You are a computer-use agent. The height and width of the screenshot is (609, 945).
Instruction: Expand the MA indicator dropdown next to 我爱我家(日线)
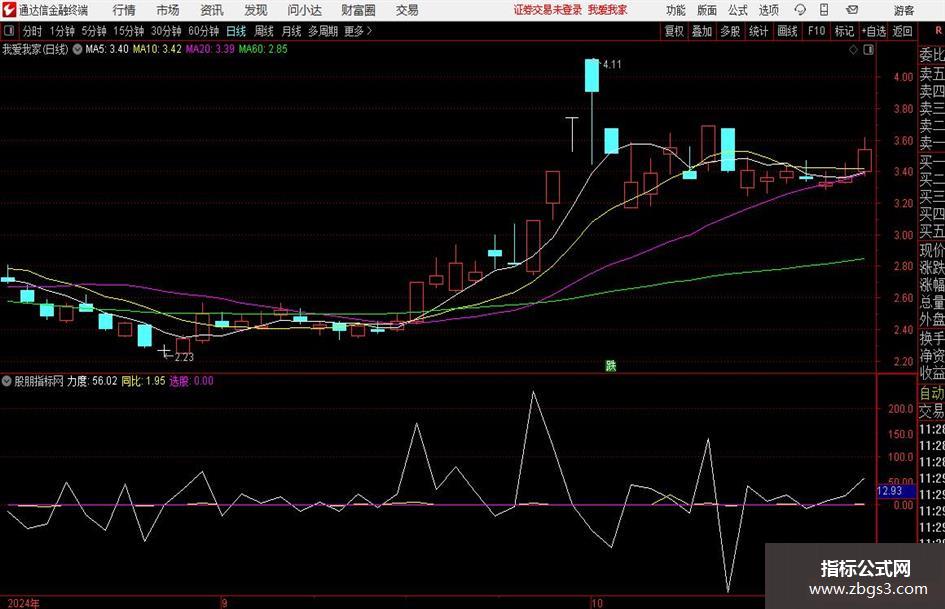click(77, 49)
